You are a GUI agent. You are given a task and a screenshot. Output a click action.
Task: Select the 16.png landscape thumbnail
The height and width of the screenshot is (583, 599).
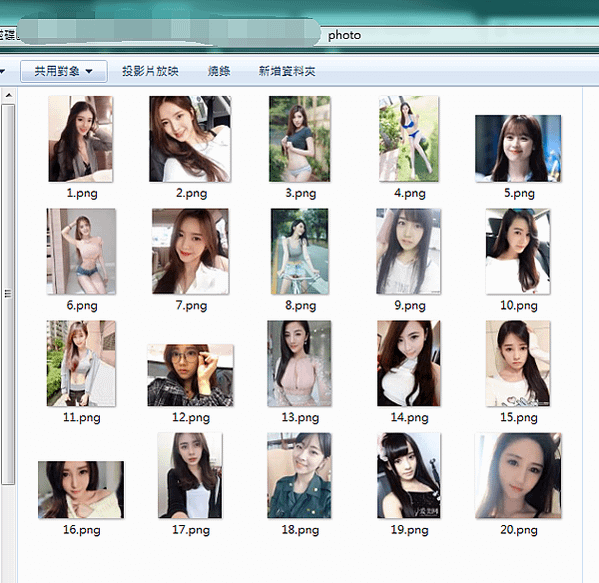[x=81, y=489]
